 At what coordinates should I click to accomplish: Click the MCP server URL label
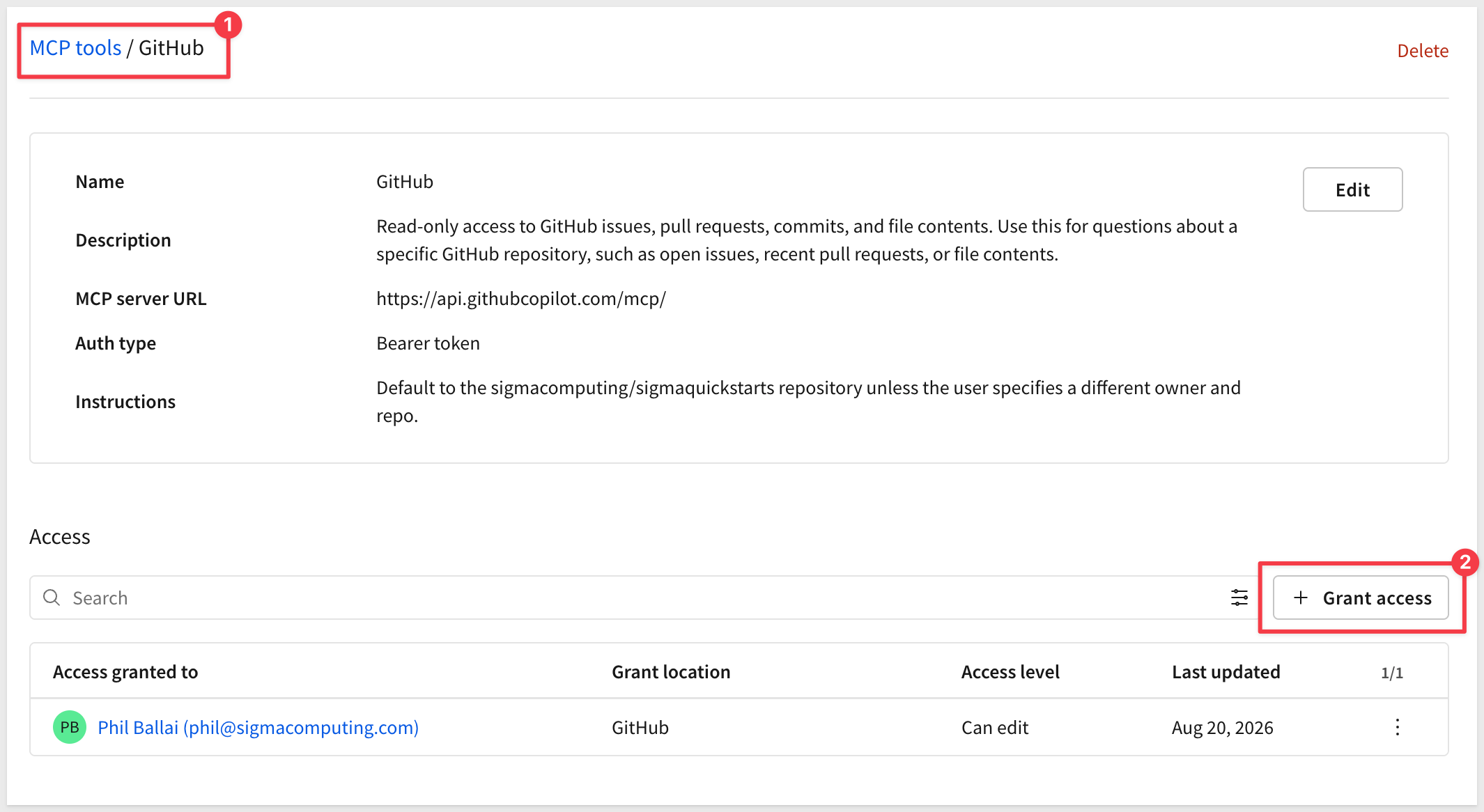click(141, 299)
